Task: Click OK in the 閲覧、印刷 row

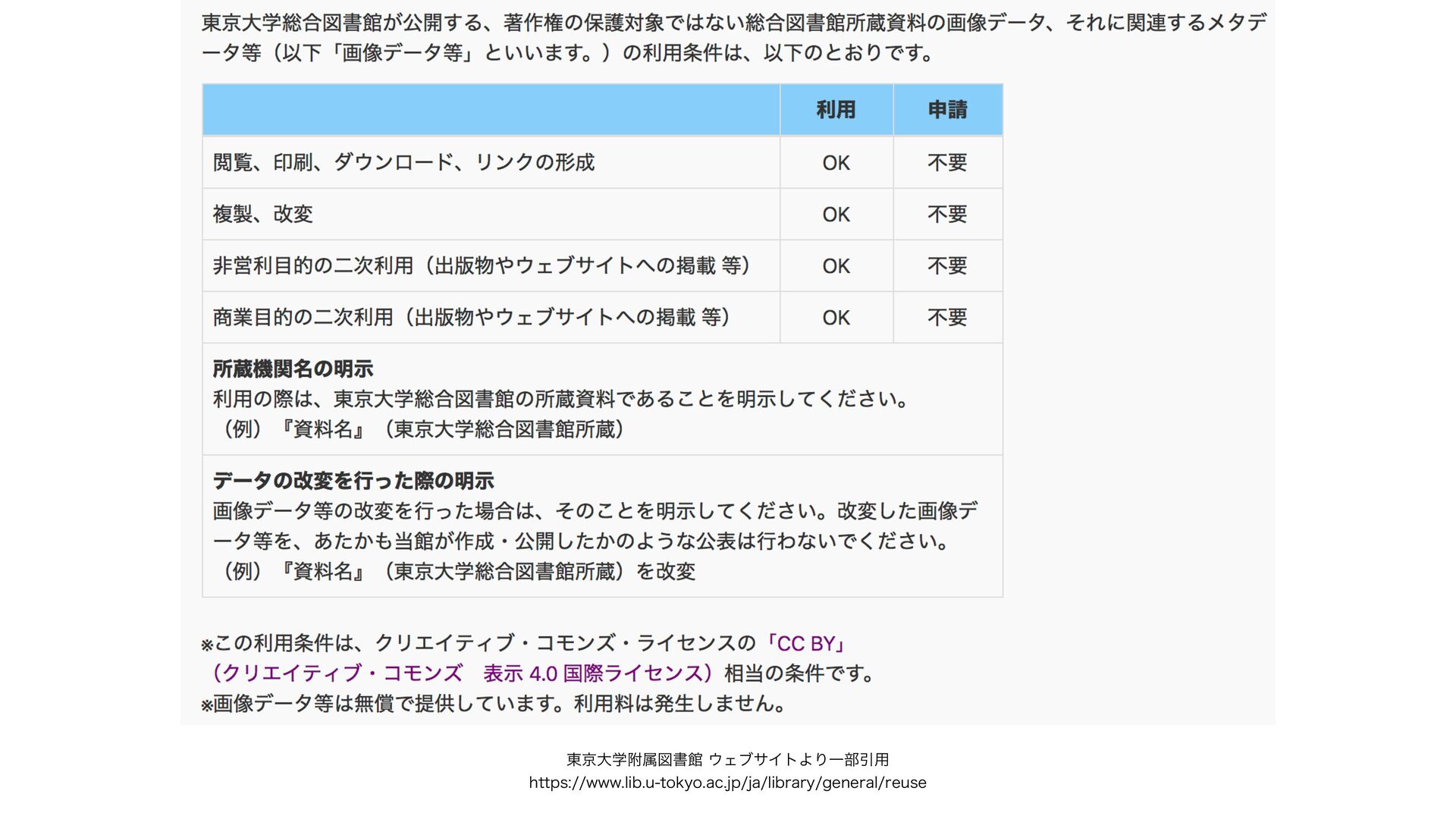Action: (836, 163)
